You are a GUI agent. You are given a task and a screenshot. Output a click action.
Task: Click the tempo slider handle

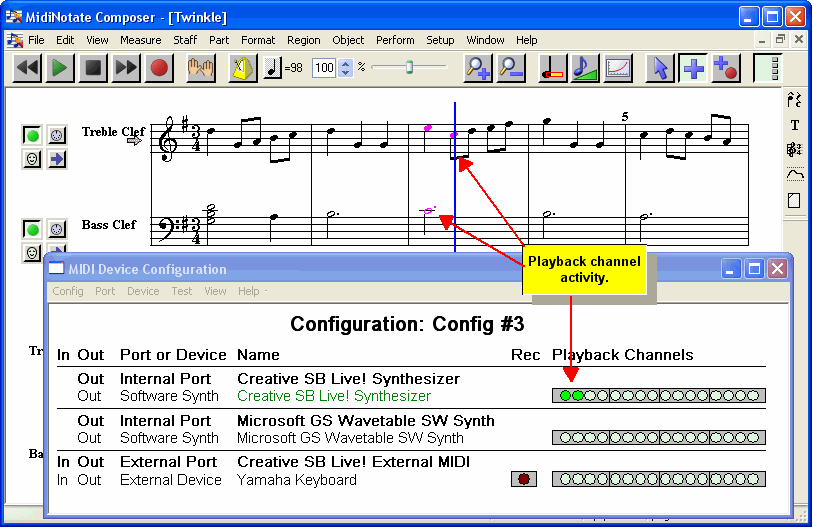tap(408, 67)
